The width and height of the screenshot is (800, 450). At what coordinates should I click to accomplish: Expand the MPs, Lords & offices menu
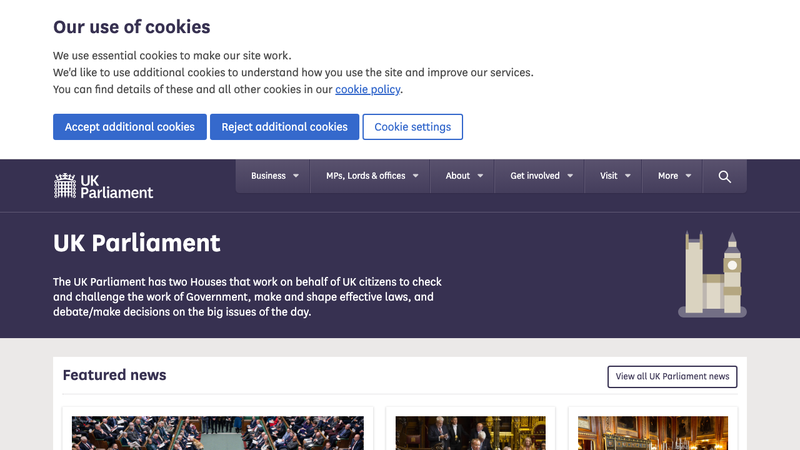click(x=372, y=176)
